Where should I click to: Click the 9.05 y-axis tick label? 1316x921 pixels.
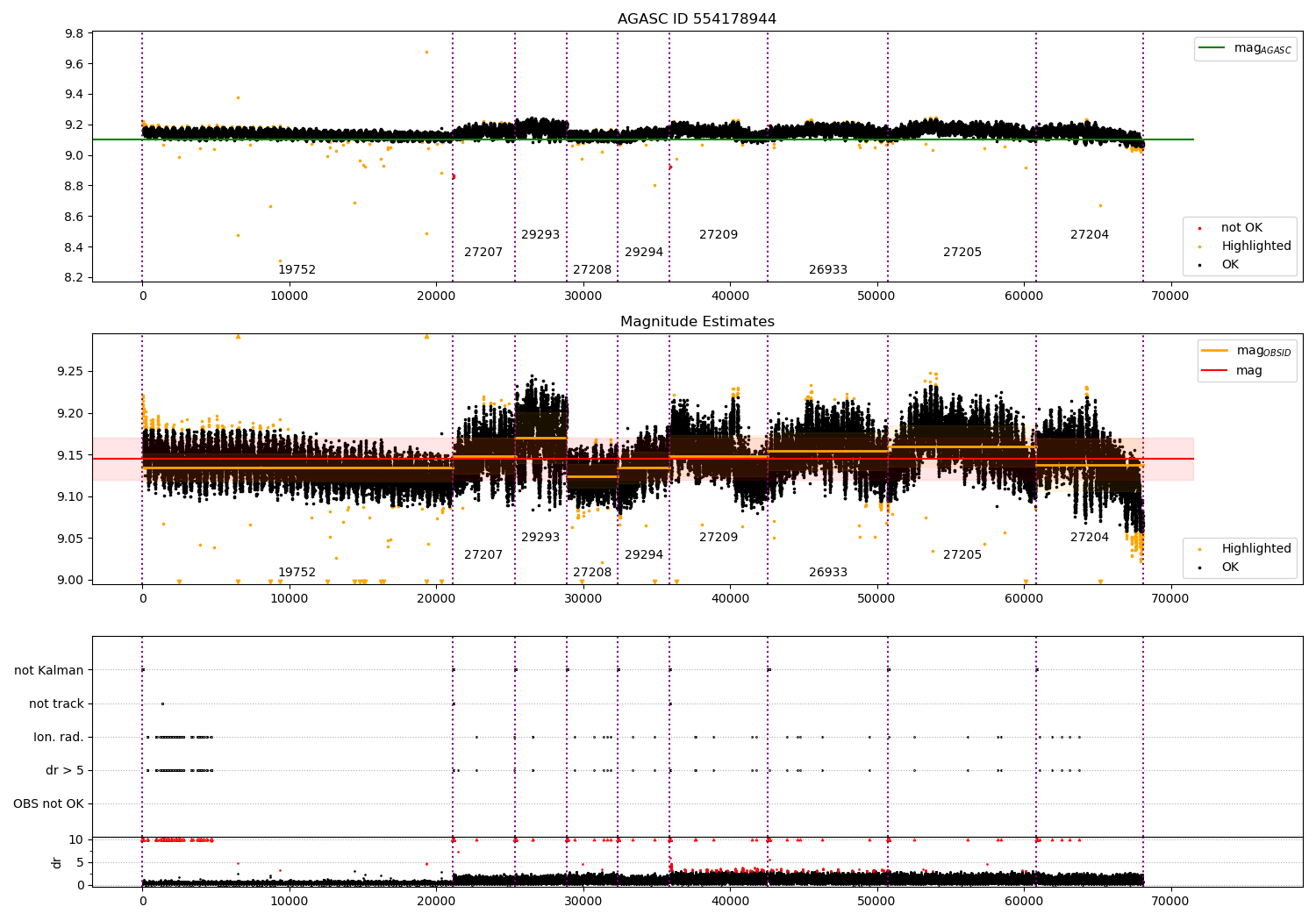[71, 539]
